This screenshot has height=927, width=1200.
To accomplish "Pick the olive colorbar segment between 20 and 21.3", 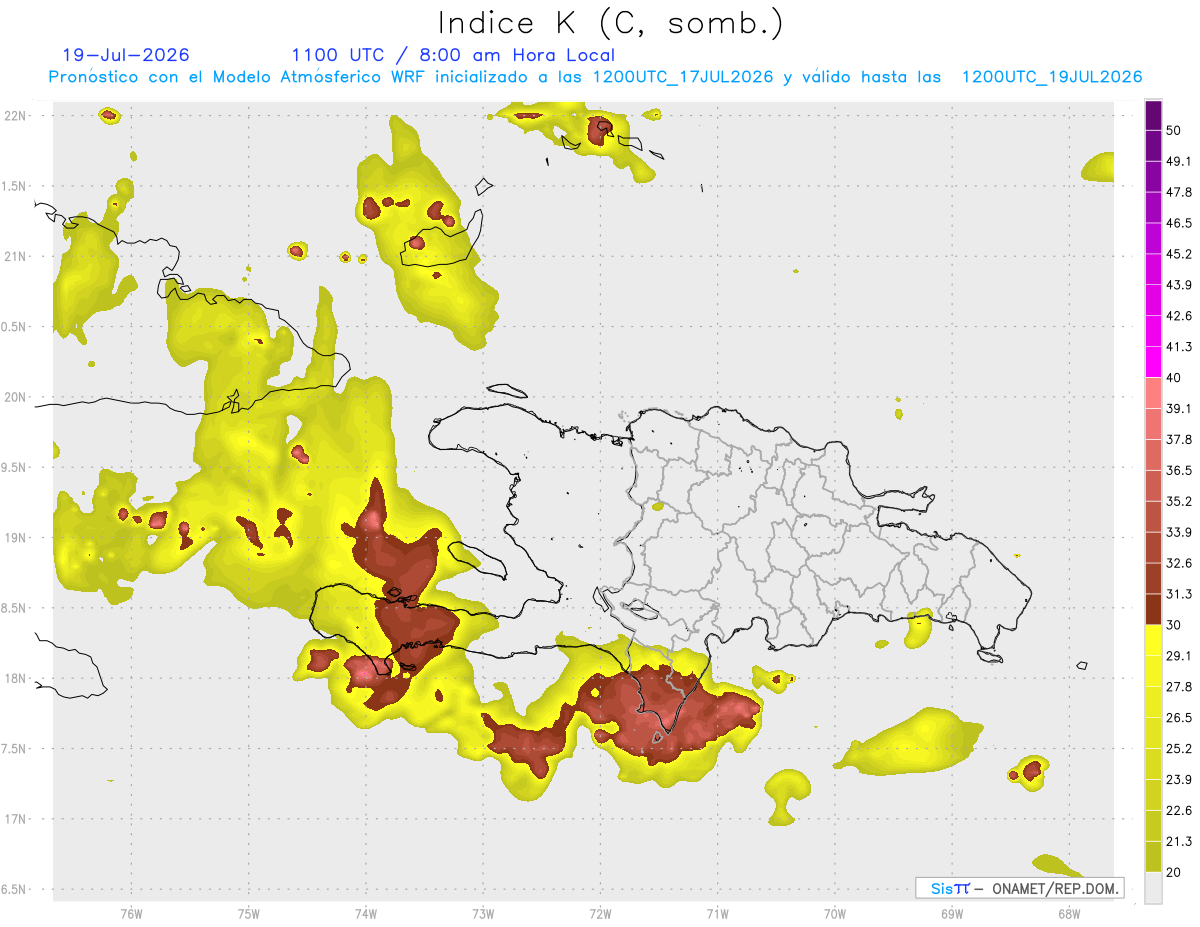I will [x=1153, y=857].
